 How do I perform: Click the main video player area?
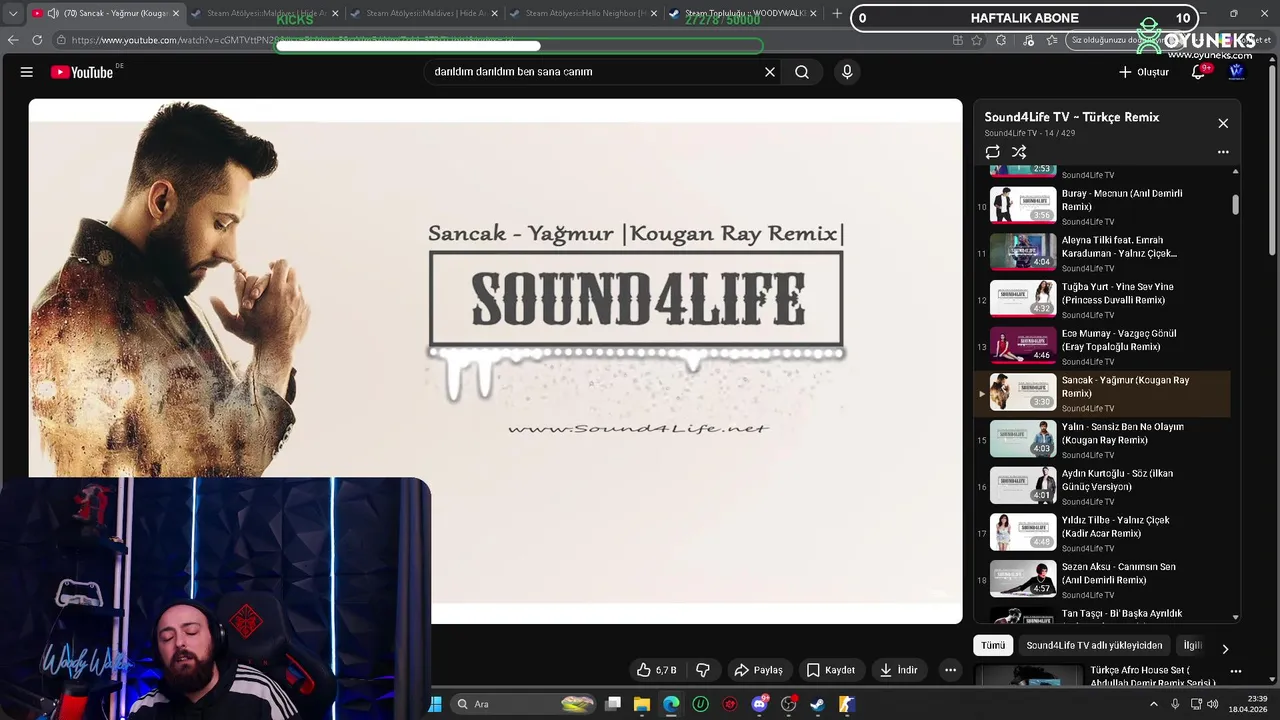495,360
